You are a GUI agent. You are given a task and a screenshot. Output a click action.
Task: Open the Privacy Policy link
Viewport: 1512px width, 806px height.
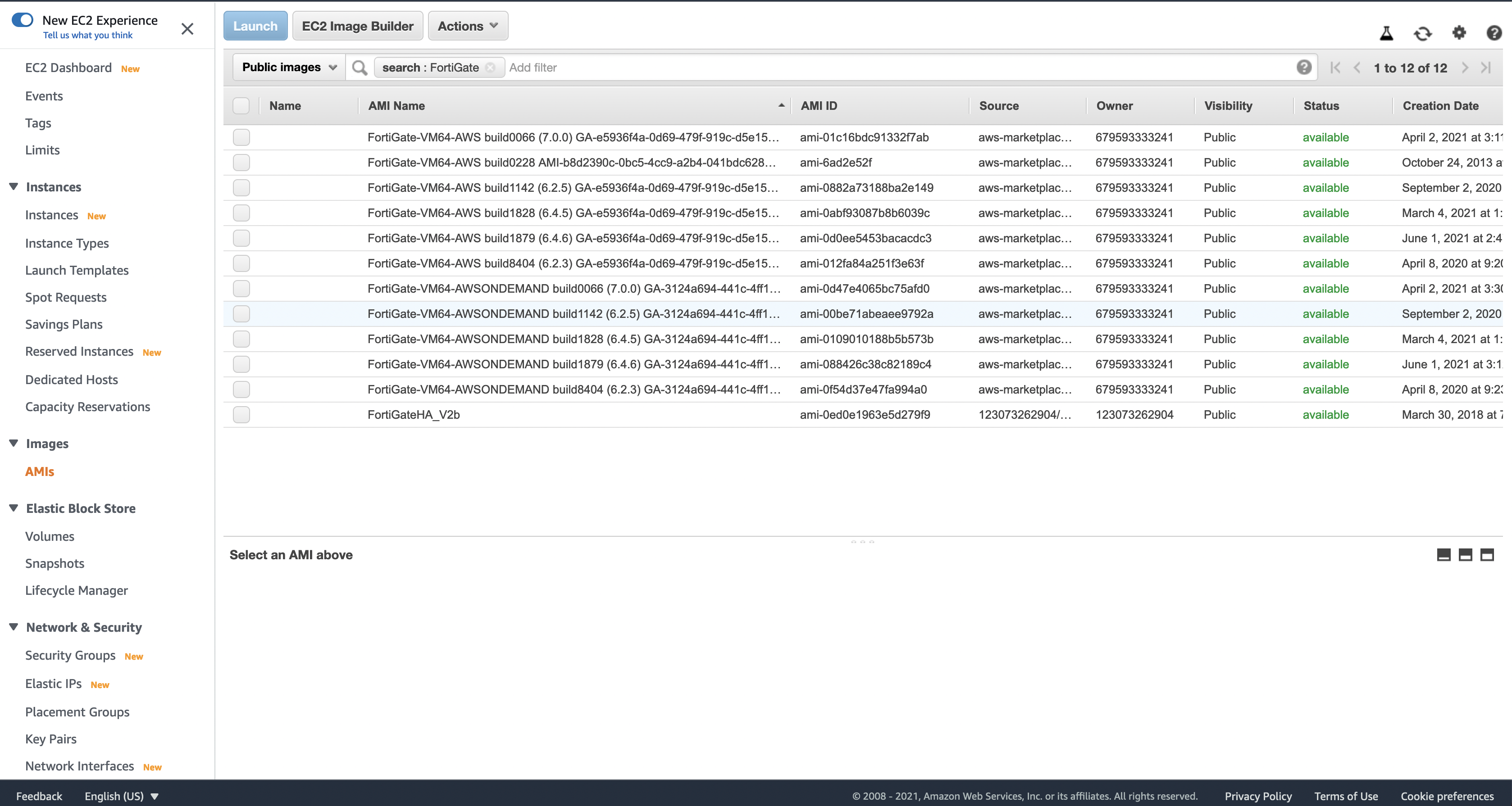[x=1258, y=796]
